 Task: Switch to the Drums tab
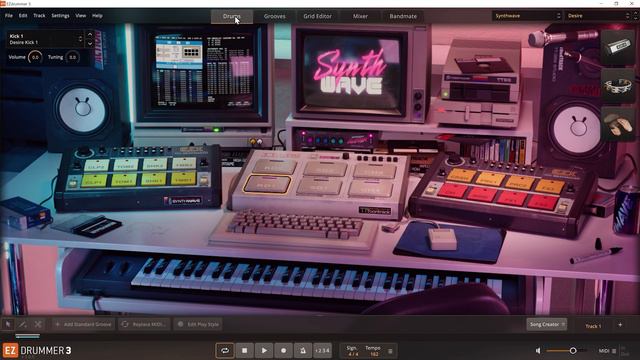(231, 16)
